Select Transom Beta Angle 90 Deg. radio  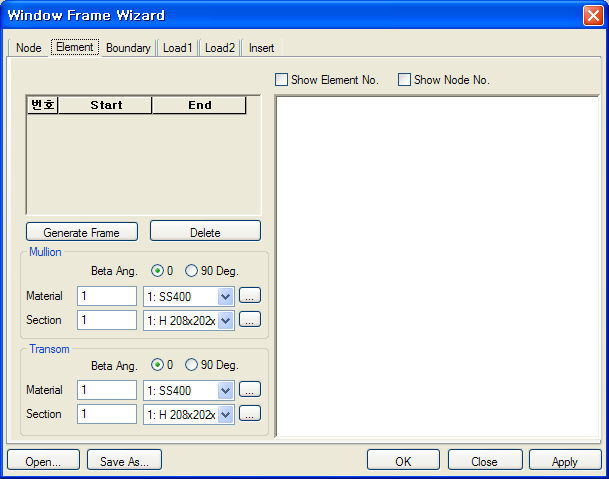coord(191,365)
